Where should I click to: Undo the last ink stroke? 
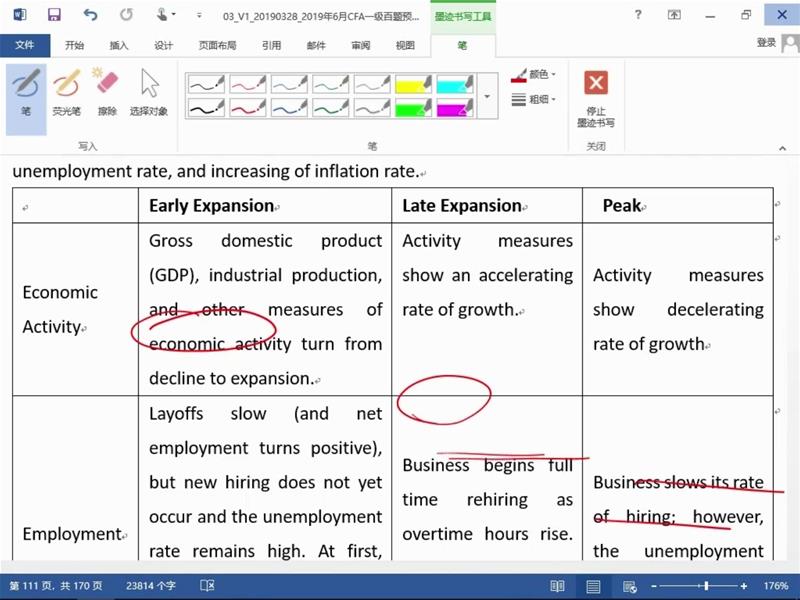pos(90,14)
